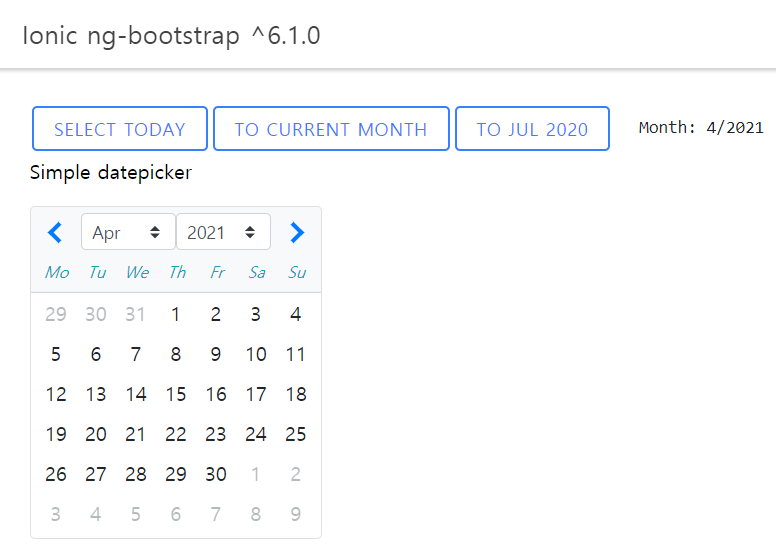
Task: Open the Apr month dropdown
Action: pos(128,232)
